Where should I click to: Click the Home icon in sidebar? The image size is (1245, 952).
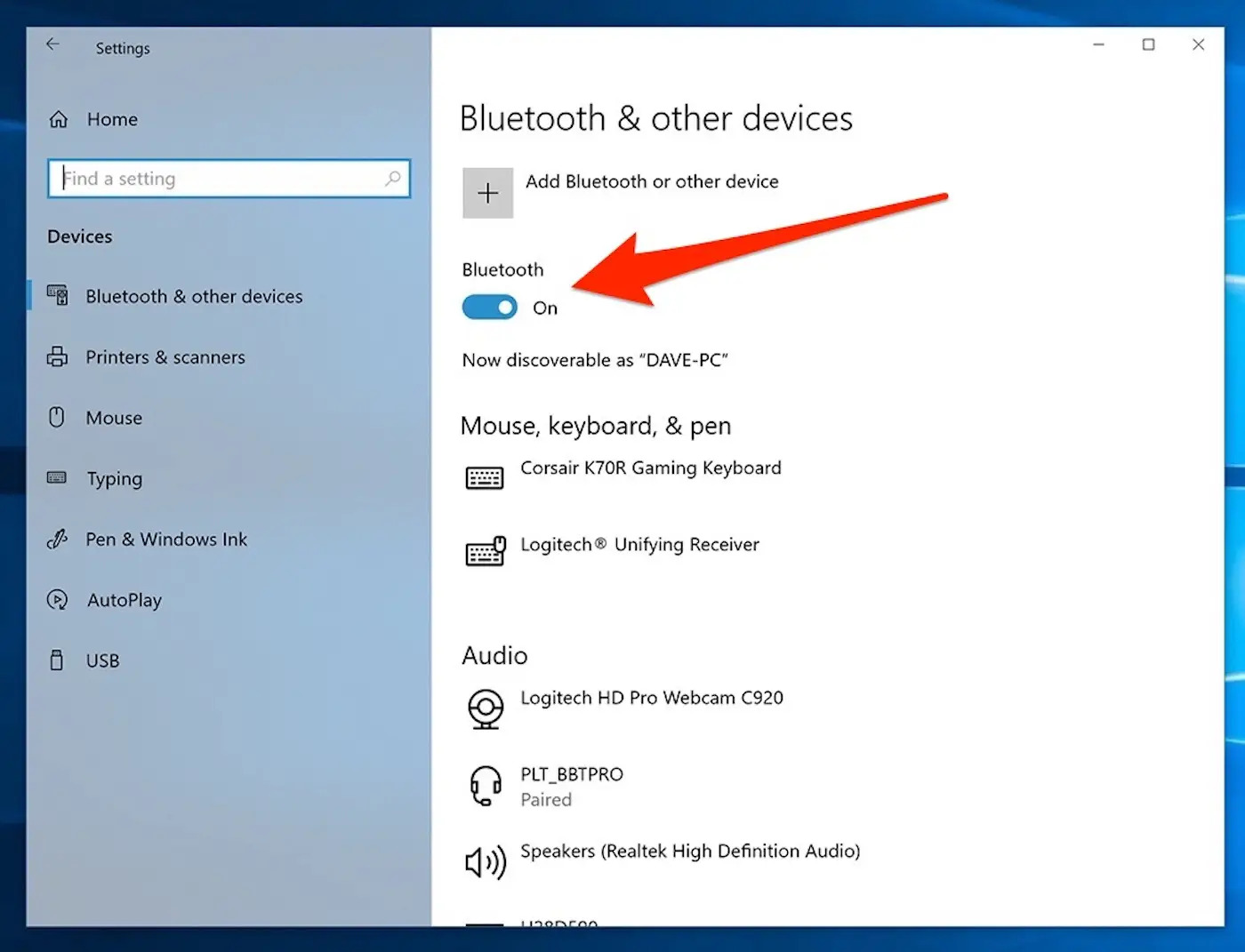pos(59,119)
